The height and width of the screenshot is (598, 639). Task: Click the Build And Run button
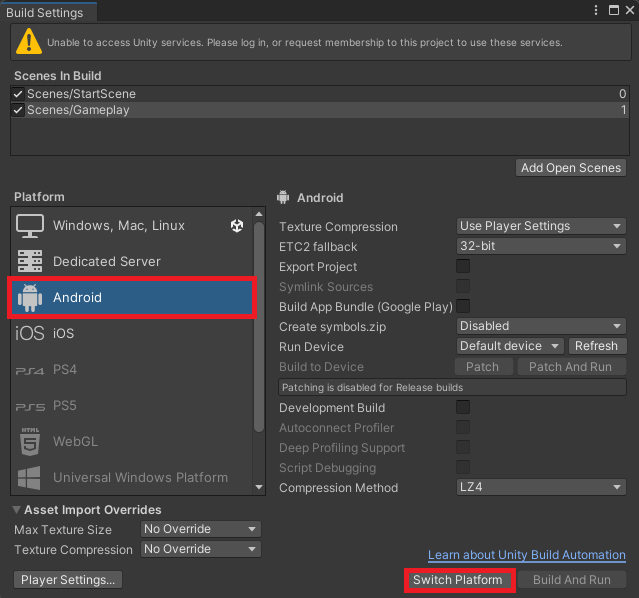point(571,580)
